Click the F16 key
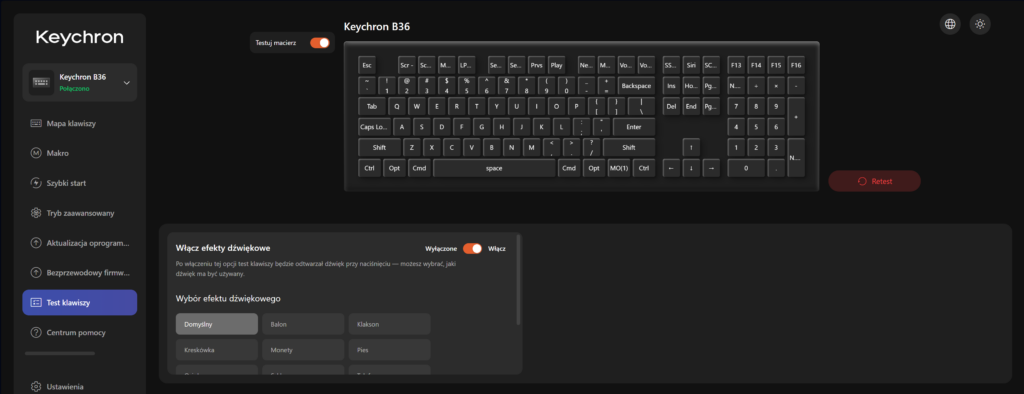1024x394 pixels. click(x=796, y=65)
